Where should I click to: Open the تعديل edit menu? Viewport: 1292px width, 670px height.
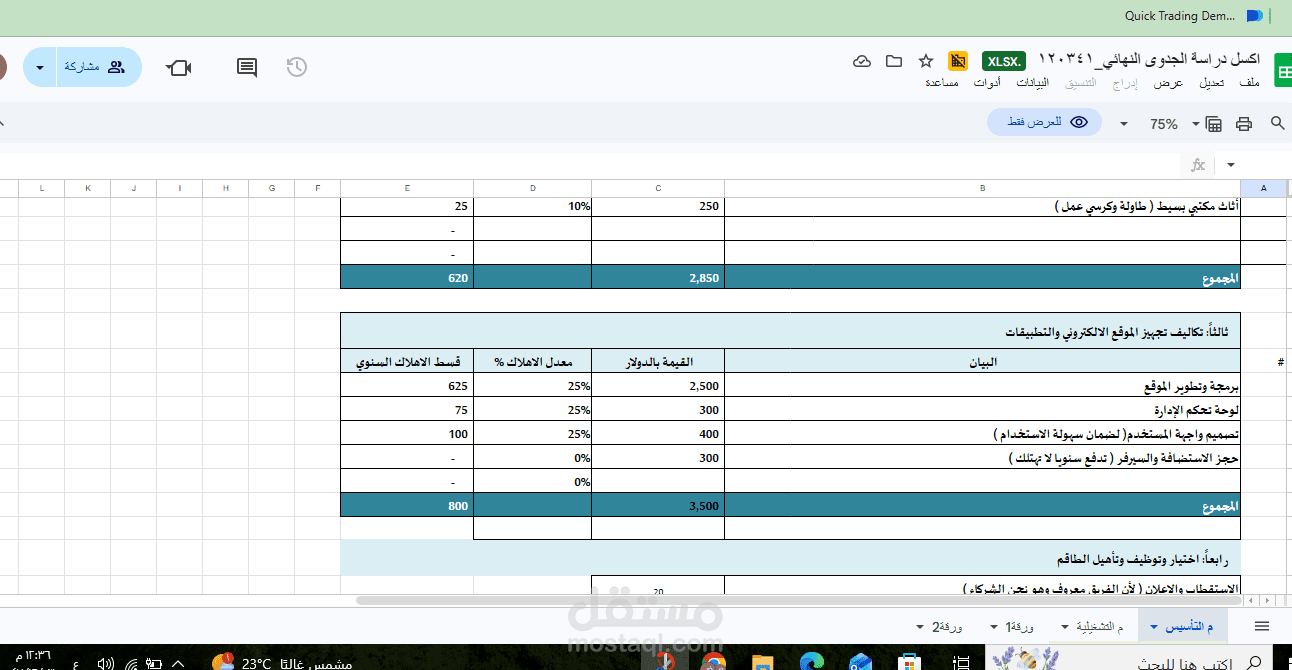1212,82
